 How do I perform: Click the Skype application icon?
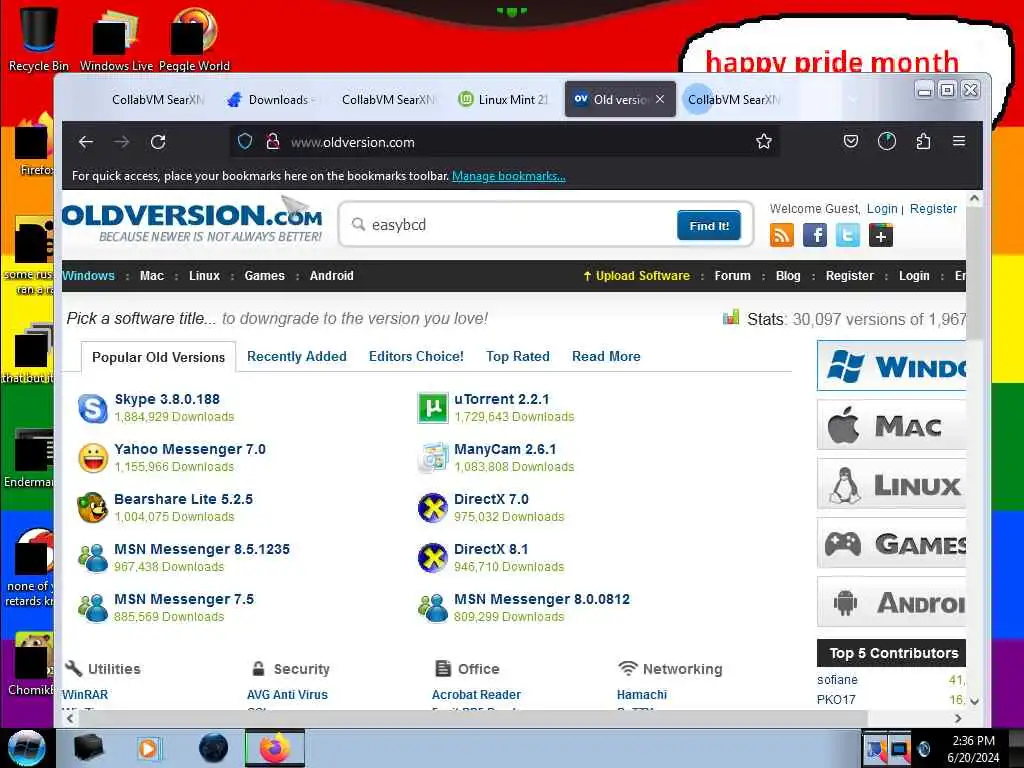93,408
